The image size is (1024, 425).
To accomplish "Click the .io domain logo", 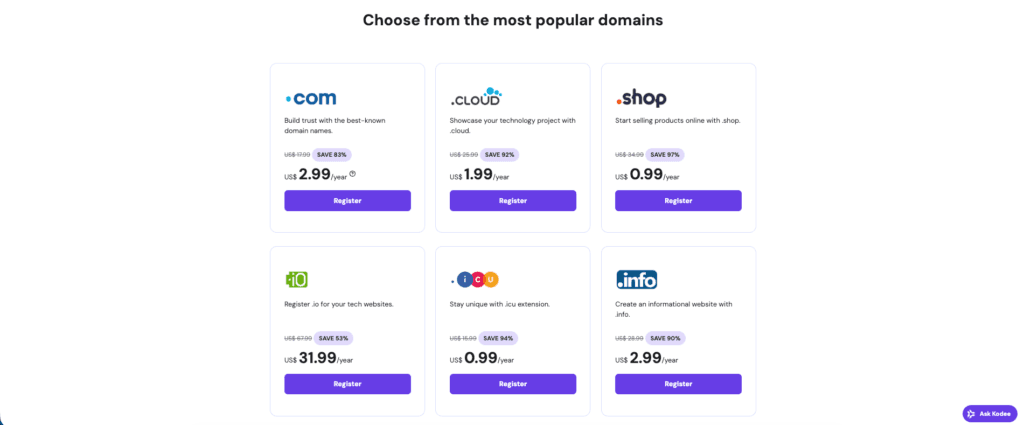I will tap(296, 279).
